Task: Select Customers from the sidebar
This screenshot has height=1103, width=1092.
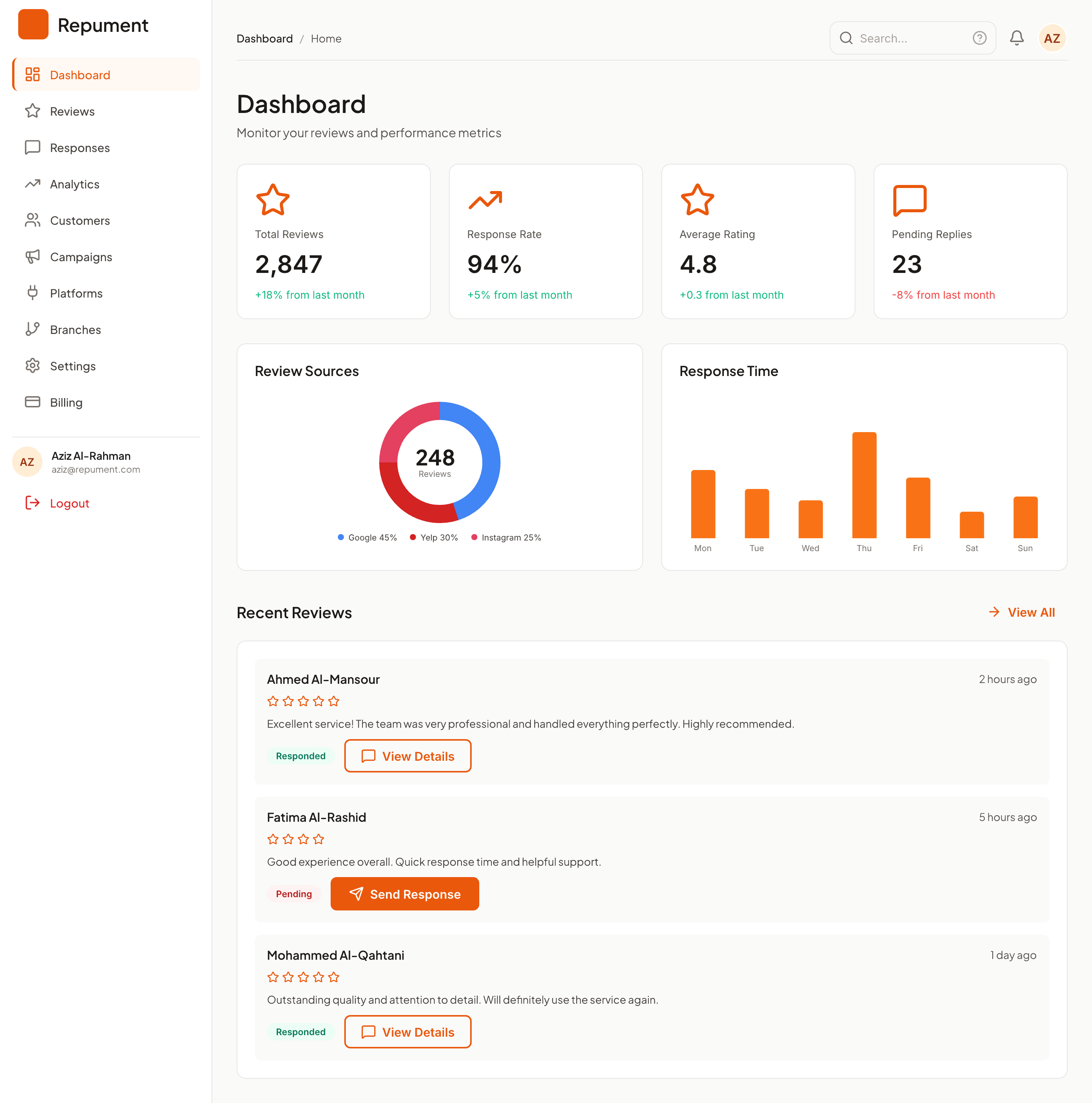Action: point(106,220)
